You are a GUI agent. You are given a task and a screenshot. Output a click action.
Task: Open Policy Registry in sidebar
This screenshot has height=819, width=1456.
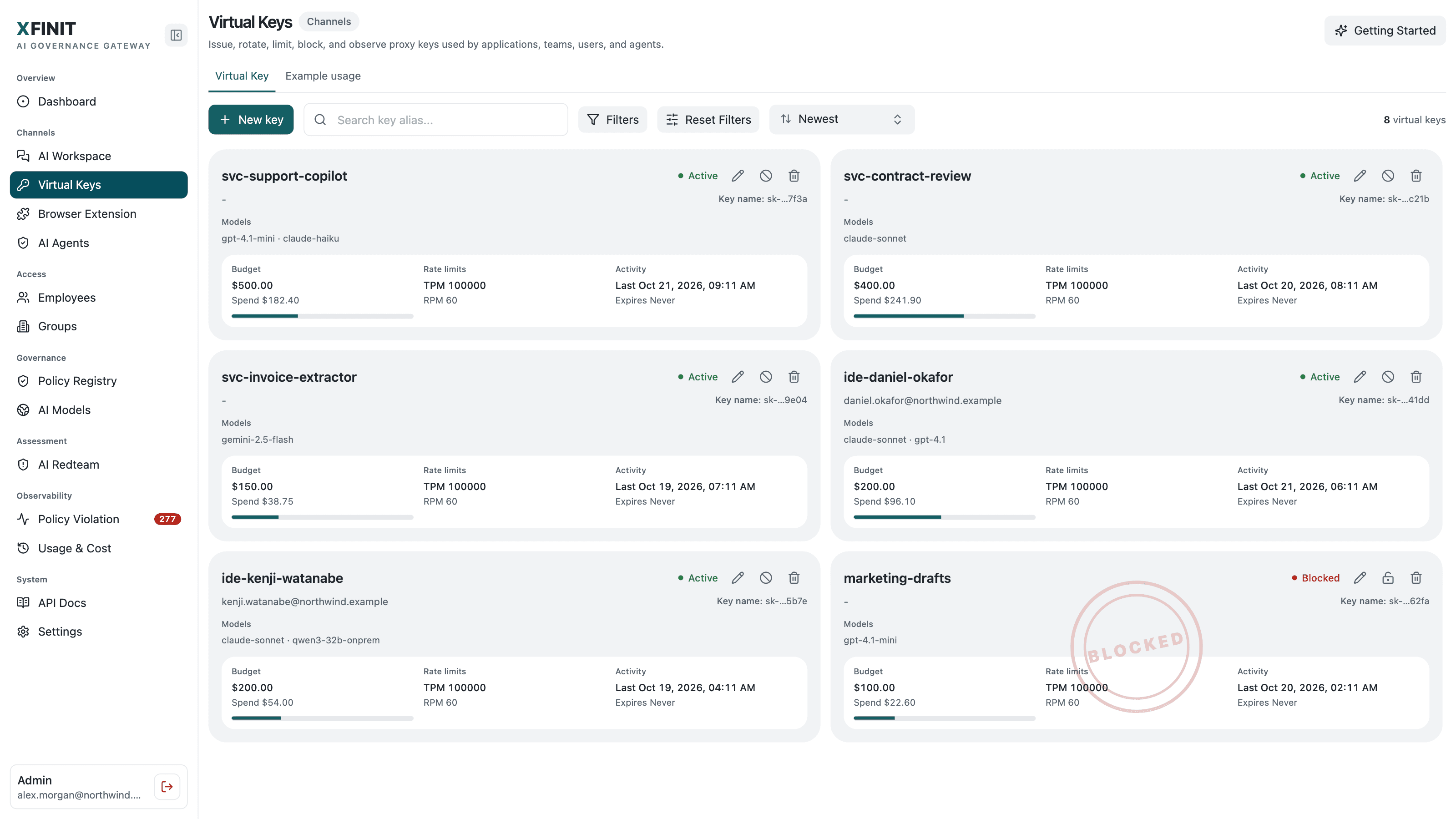tap(99, 381)
